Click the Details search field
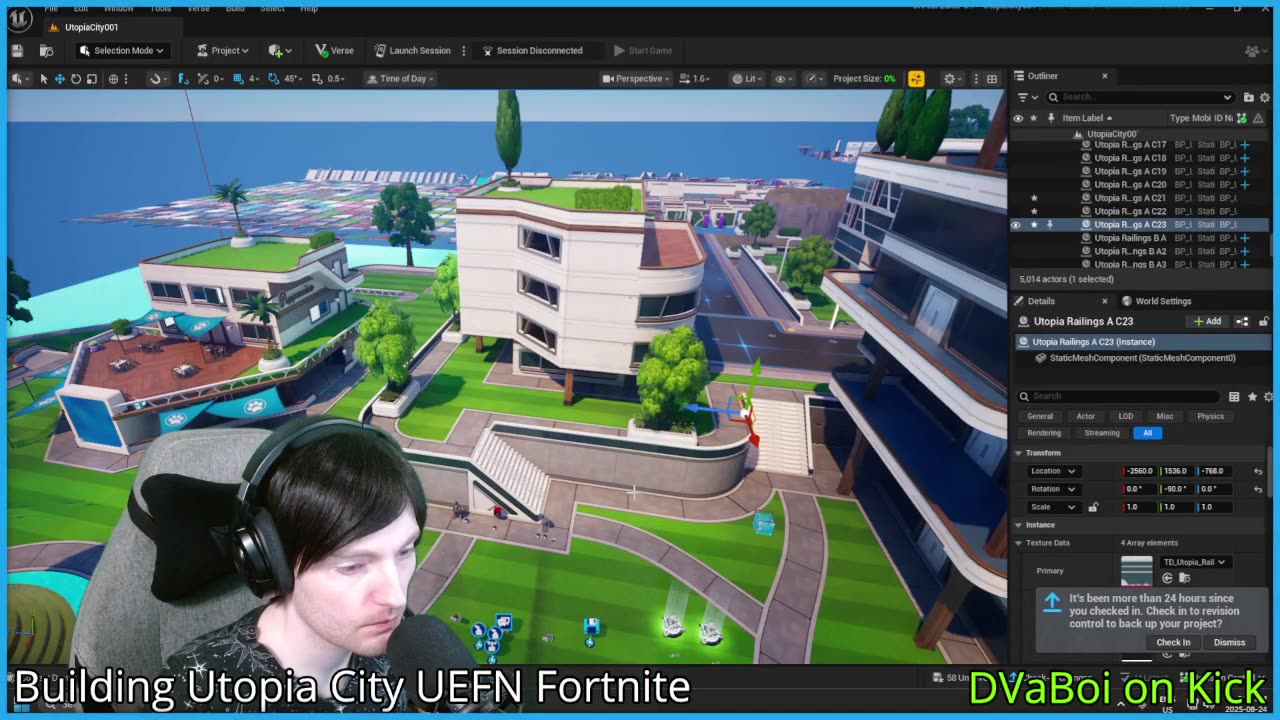 [1118, 396]
